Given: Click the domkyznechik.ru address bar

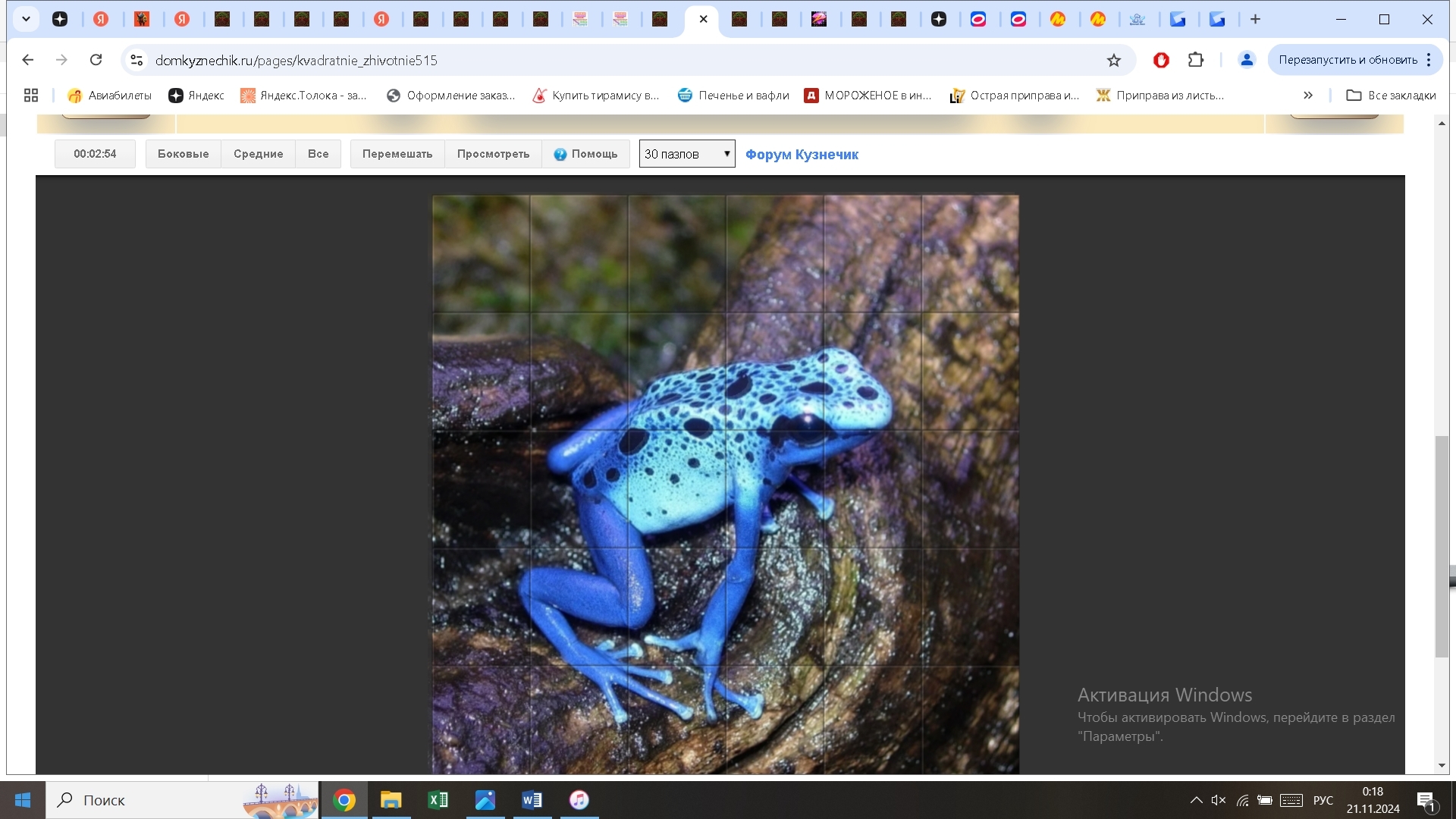Looking at the screenshot, I should (x=607, y=60).
